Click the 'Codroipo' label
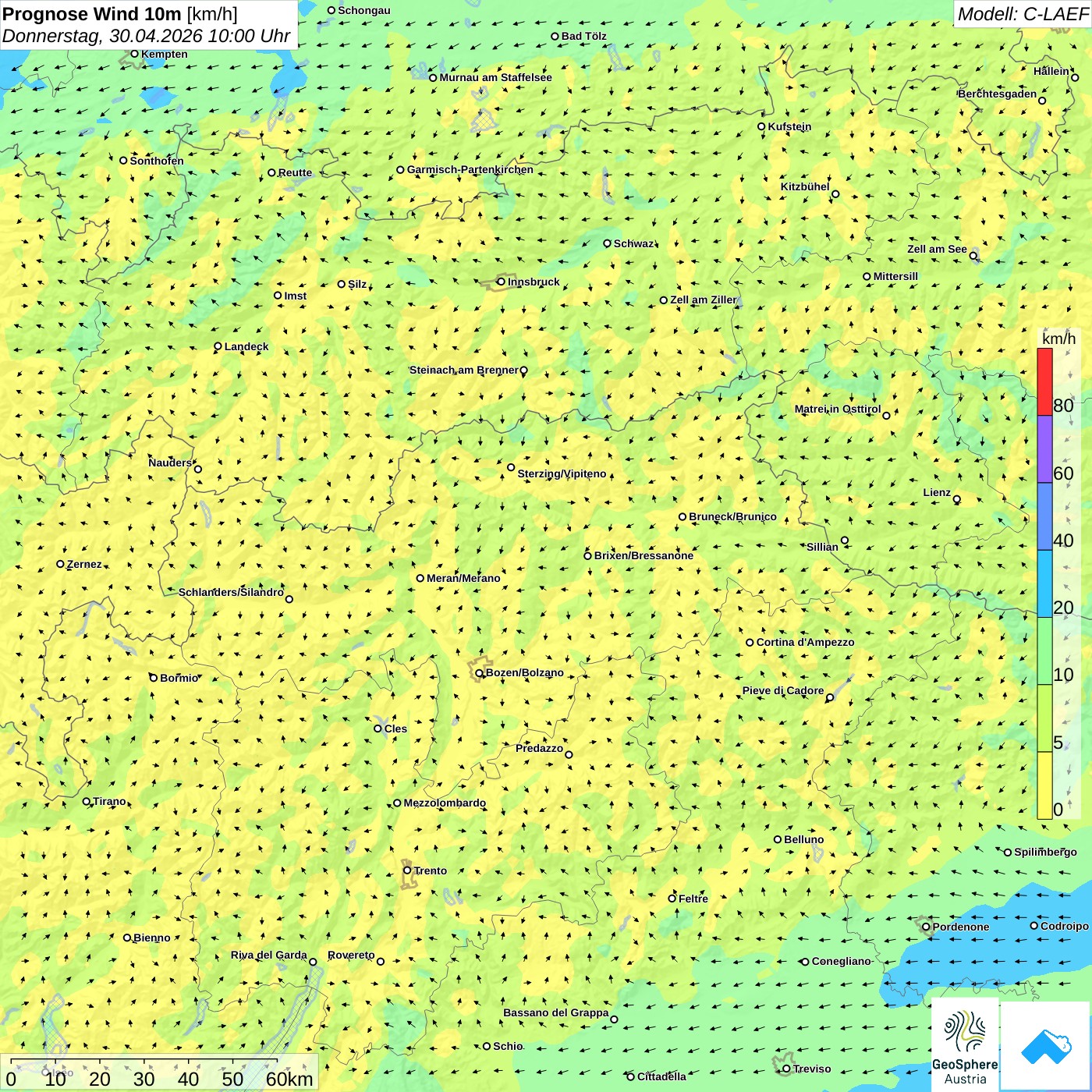 1065,926
